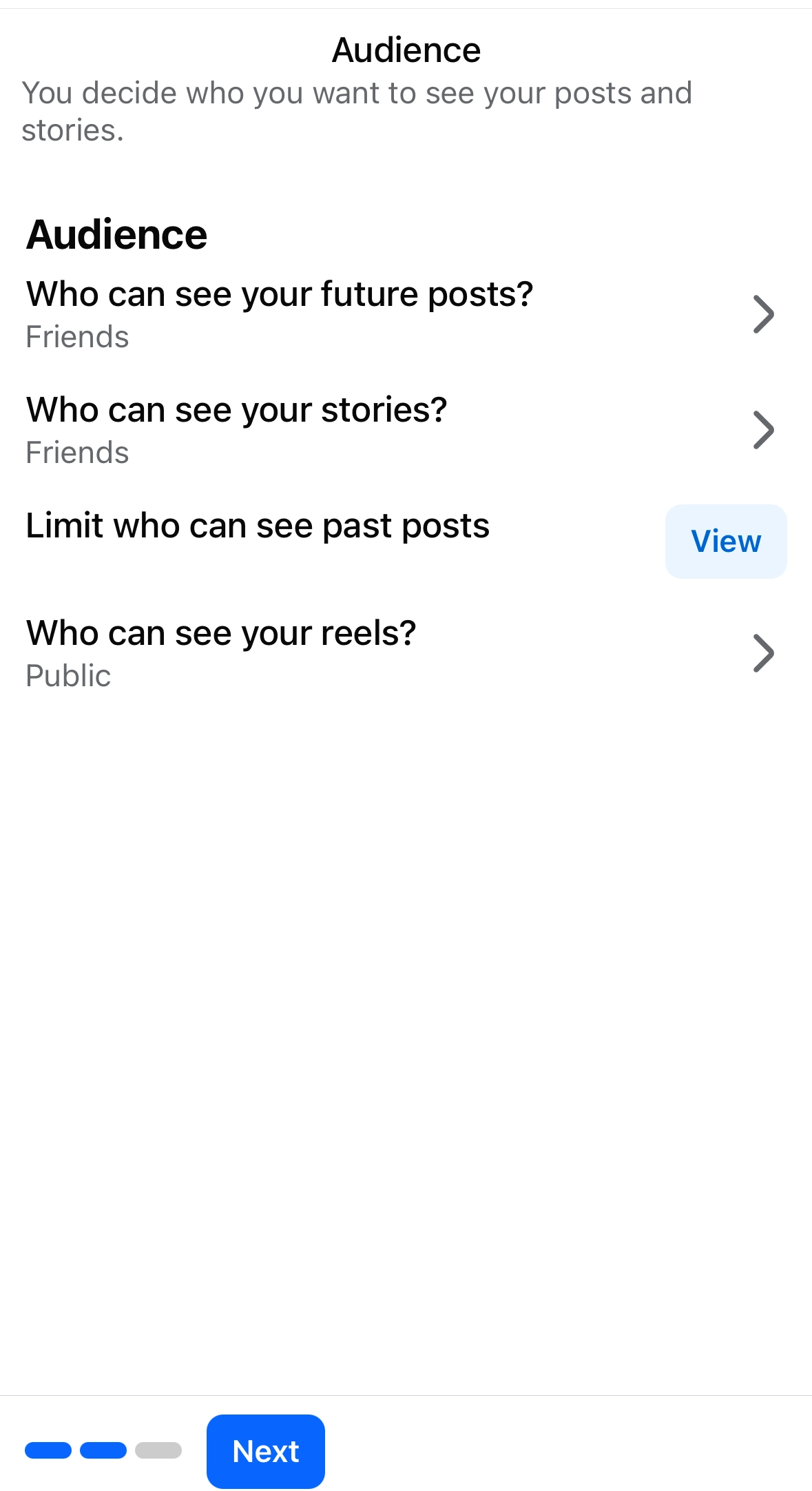Tap the first blue progress step indicator
Screen dimensions: 812x1491
(x=48, y=1450)
